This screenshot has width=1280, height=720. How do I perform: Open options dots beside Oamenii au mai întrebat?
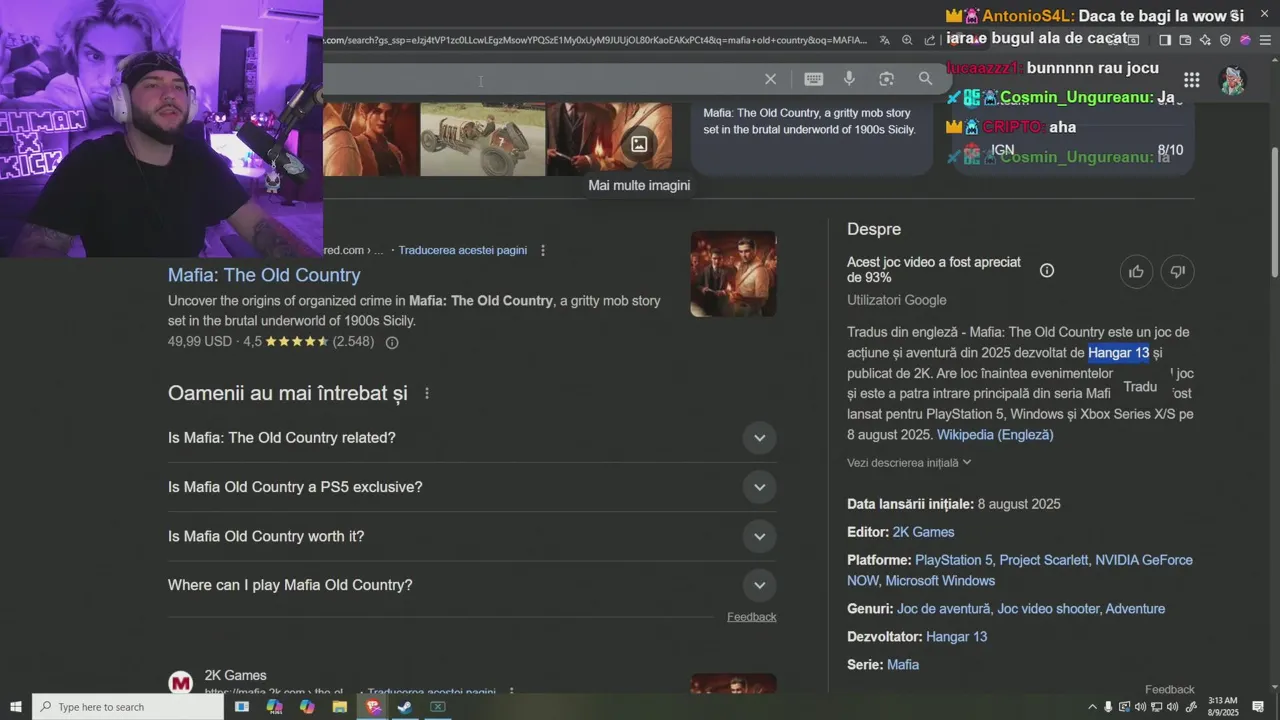427,393
